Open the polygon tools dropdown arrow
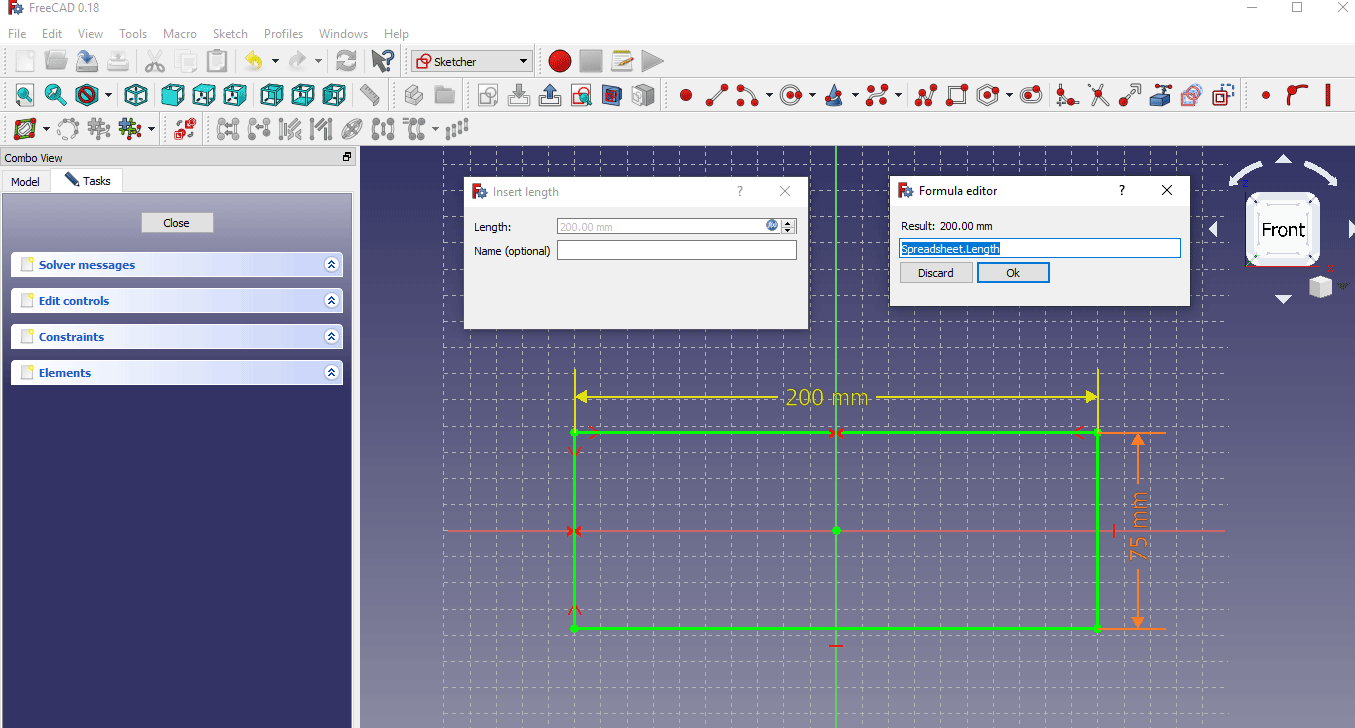The width and height of the screenshot is (1355, 728). click(1009, 95)
